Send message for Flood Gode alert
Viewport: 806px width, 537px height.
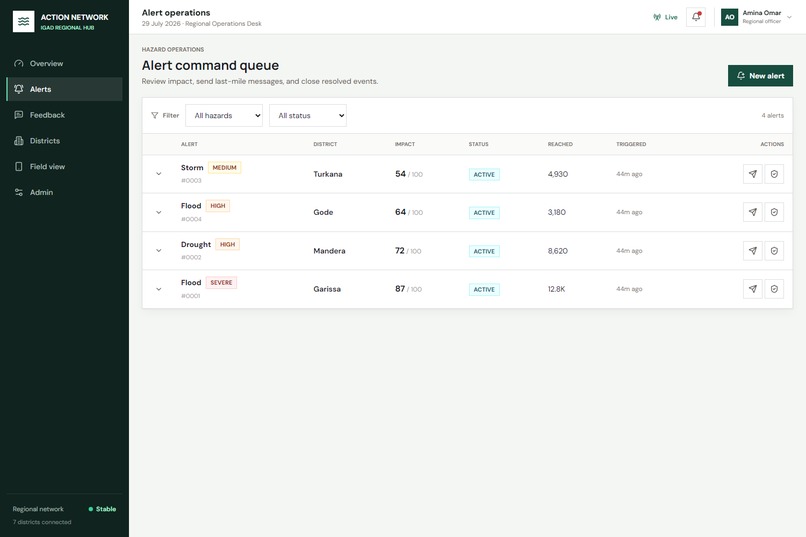pos(753,212)
